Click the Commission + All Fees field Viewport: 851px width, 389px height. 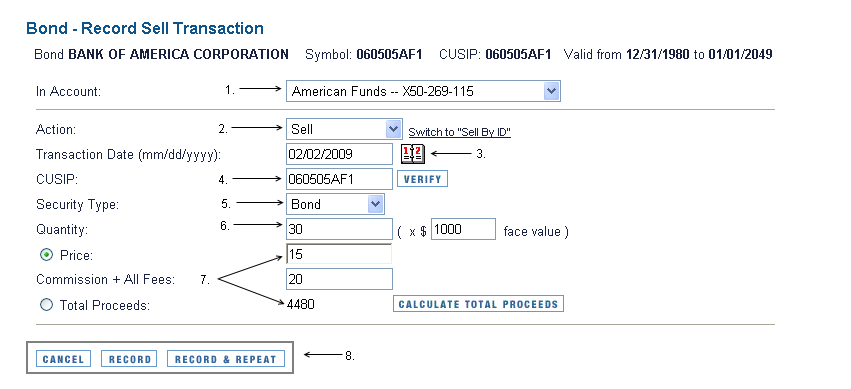pyautogui.click(x=339, y=279)
